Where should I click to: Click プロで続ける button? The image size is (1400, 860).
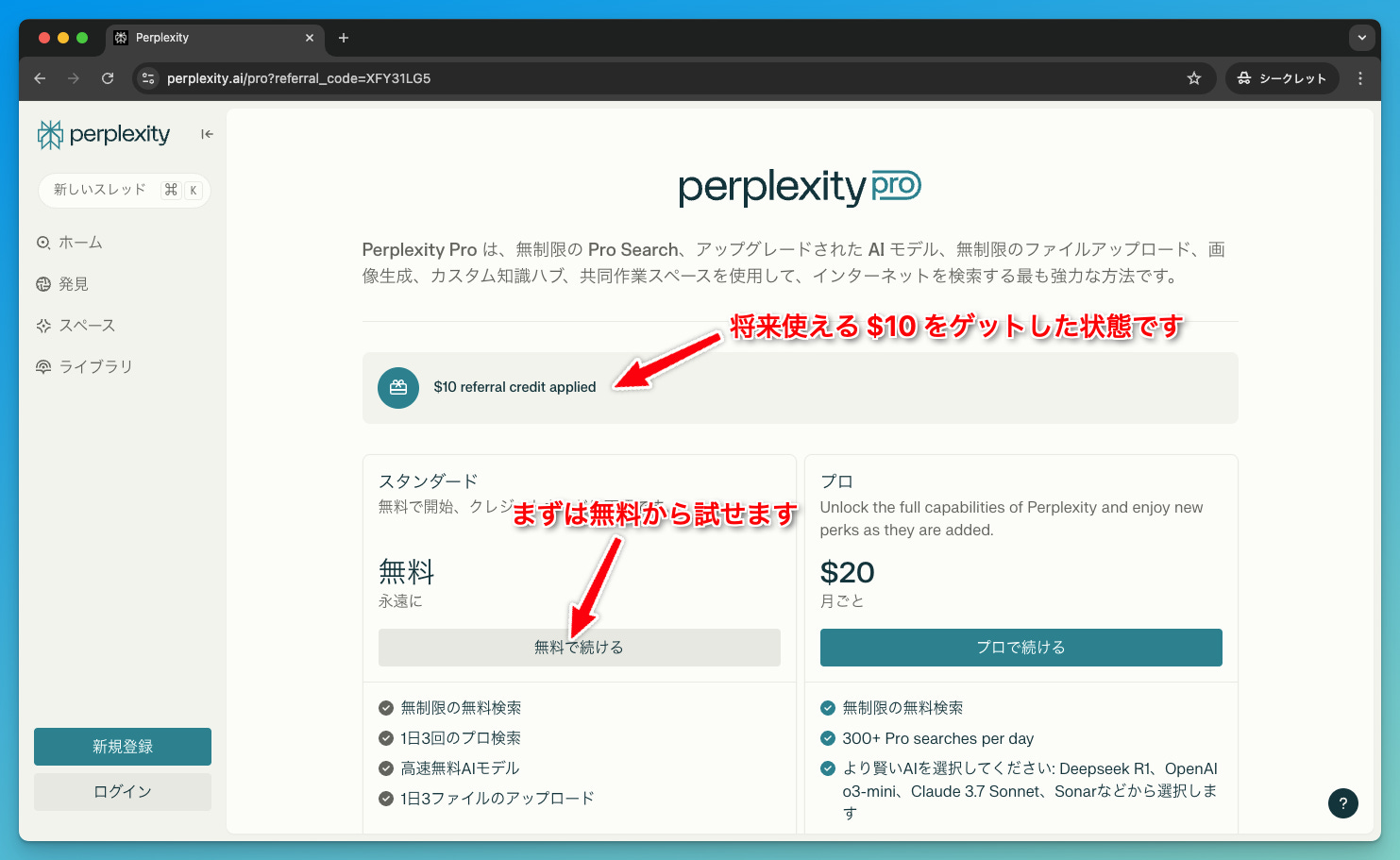[1021, 648]
